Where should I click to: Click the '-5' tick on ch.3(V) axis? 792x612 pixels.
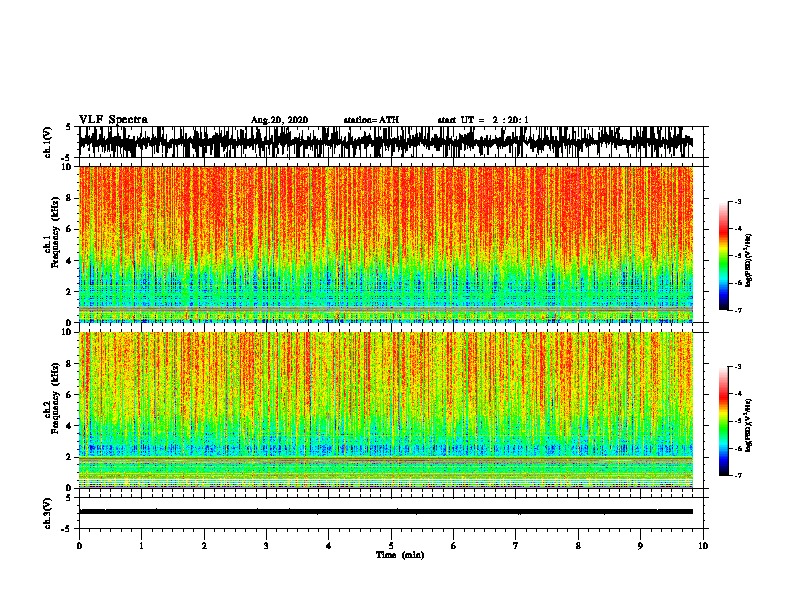(x=66, y=529)
